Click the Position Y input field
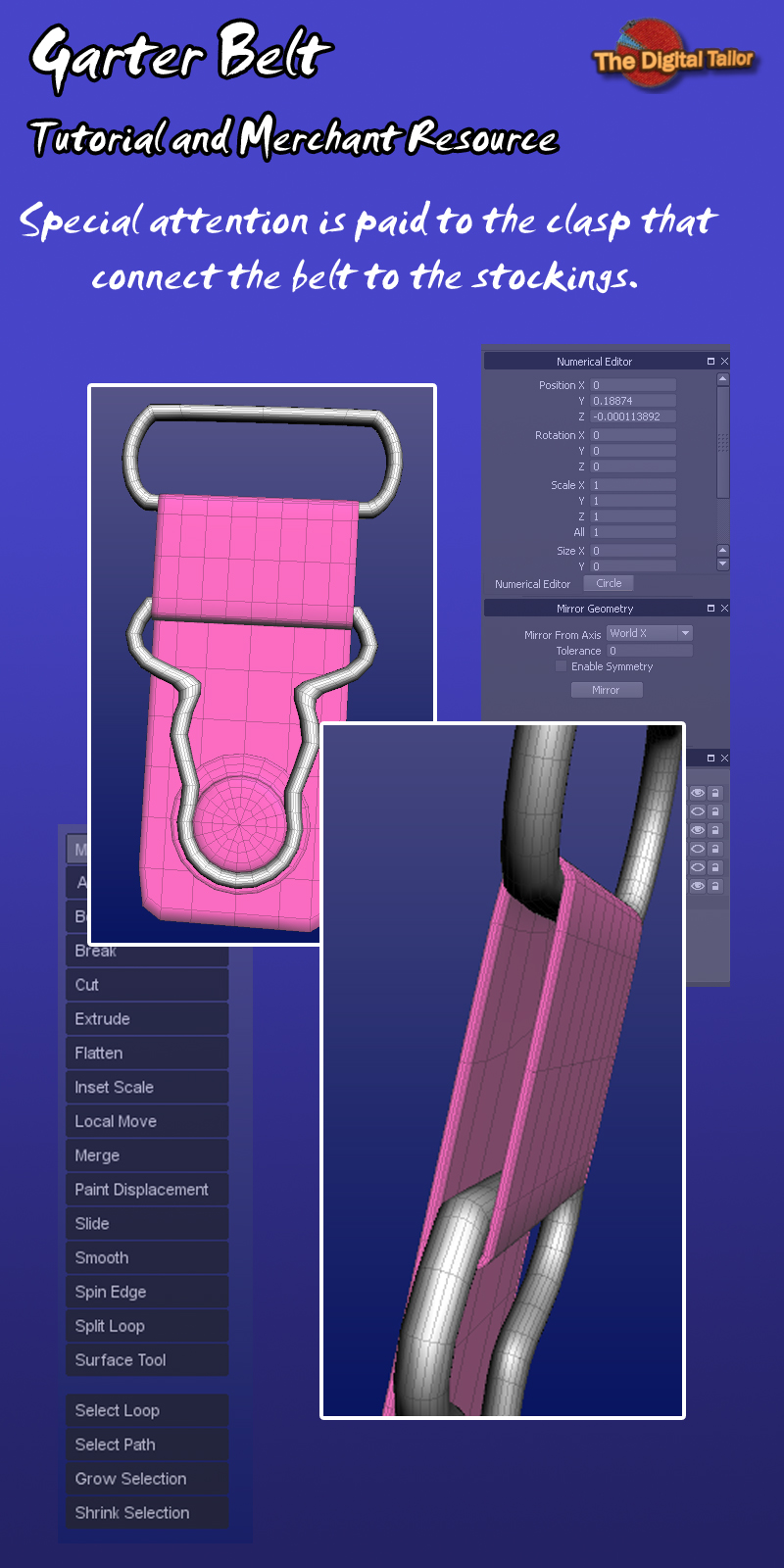 coord(633,401)
